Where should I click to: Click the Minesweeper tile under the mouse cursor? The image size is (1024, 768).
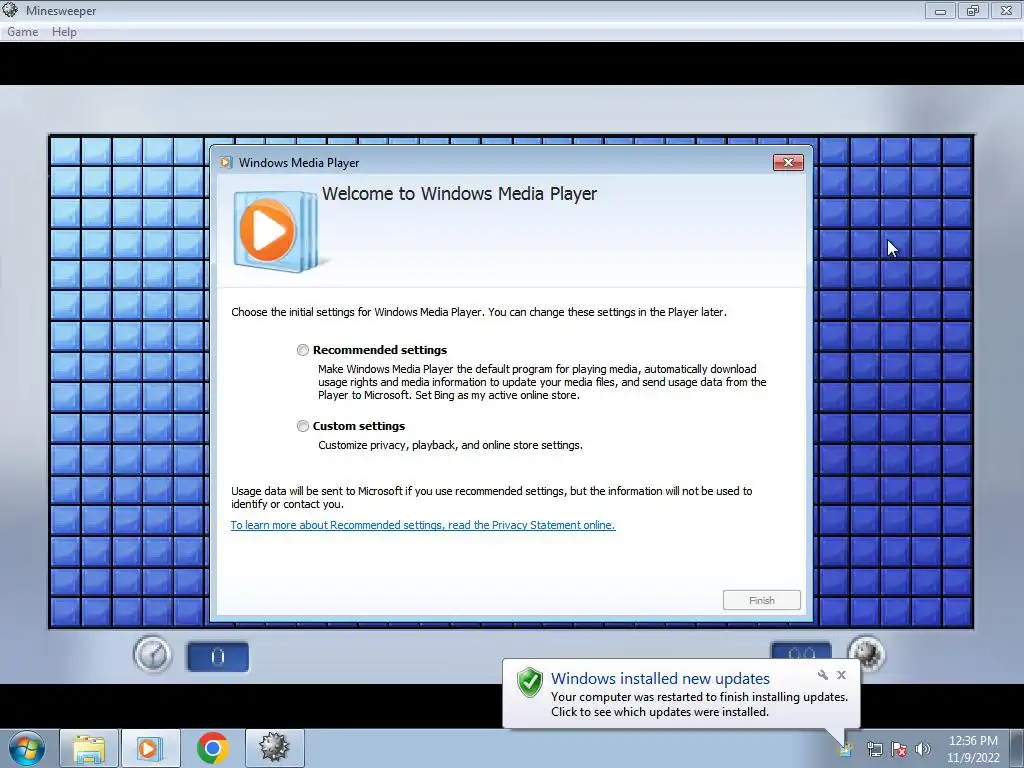point(895,245)
